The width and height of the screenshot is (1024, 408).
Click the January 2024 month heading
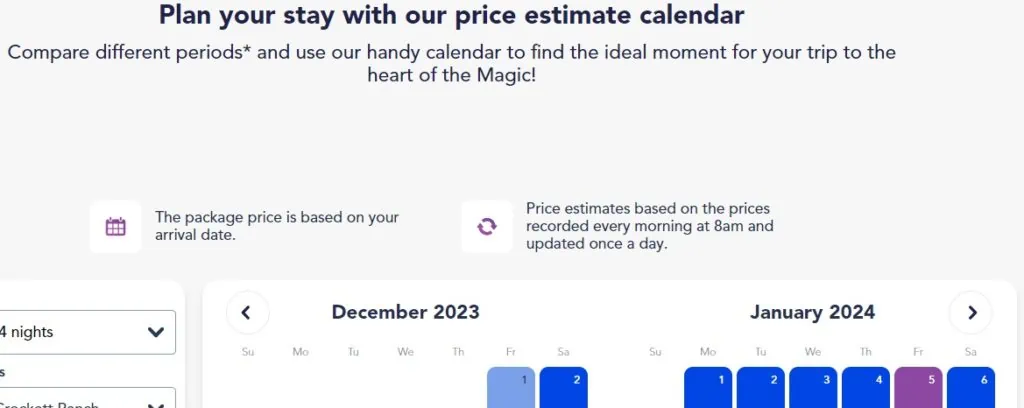pyautogui.click(x=812, y=312)
